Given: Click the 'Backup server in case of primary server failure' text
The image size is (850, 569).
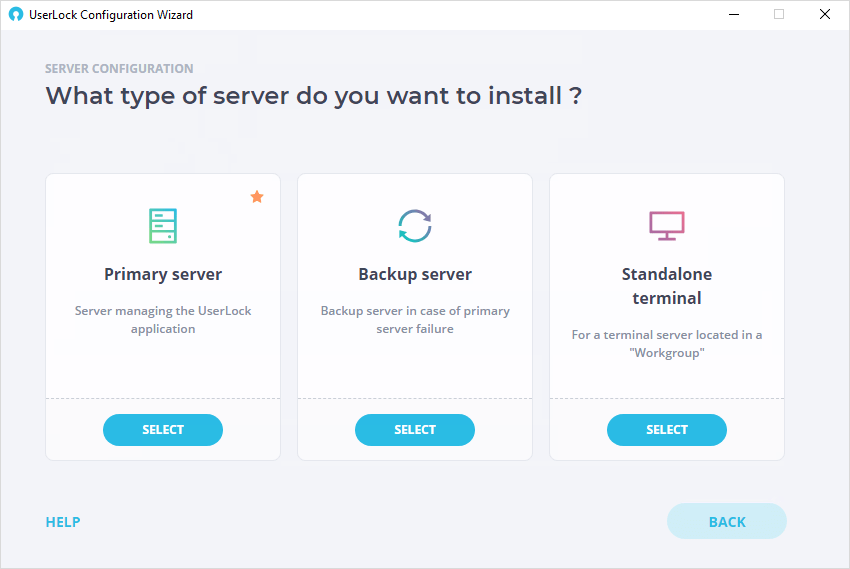Looking at the screenshot, I should coord(415,320).
